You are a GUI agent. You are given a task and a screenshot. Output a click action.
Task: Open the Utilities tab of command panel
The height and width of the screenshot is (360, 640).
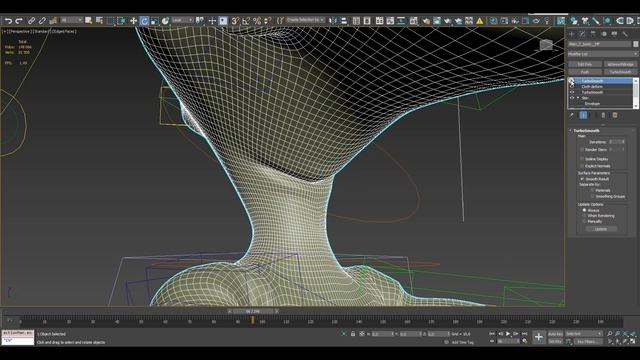coord(625,34)
